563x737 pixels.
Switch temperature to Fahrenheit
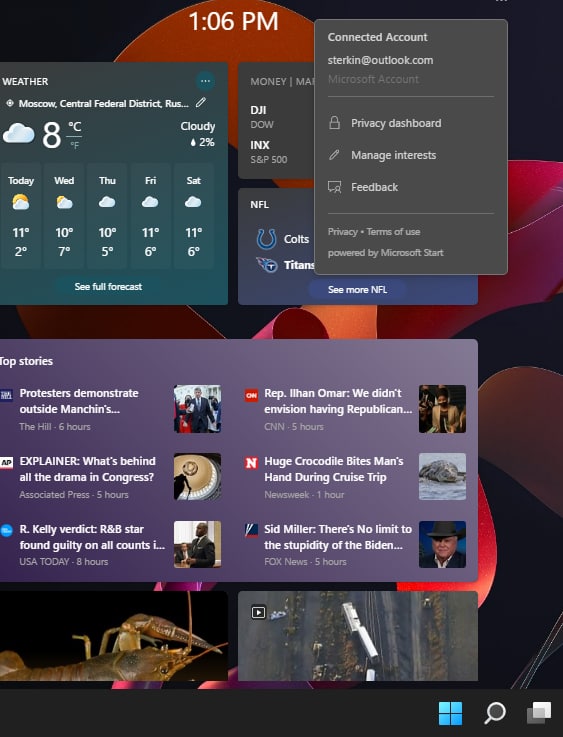pos(75,145)
